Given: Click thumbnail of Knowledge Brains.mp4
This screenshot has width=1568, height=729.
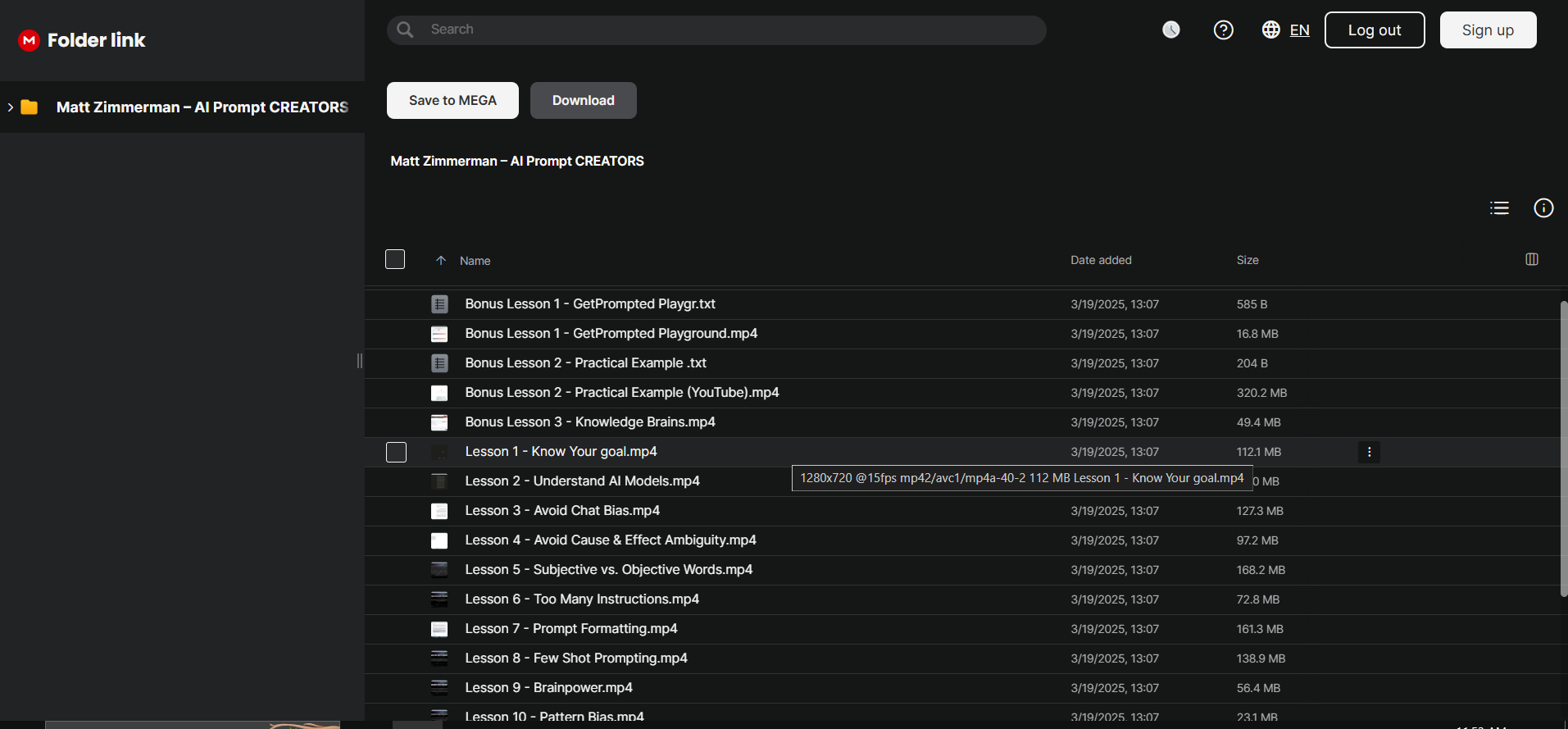Looking at the screenshot, I should click(439, 422).
